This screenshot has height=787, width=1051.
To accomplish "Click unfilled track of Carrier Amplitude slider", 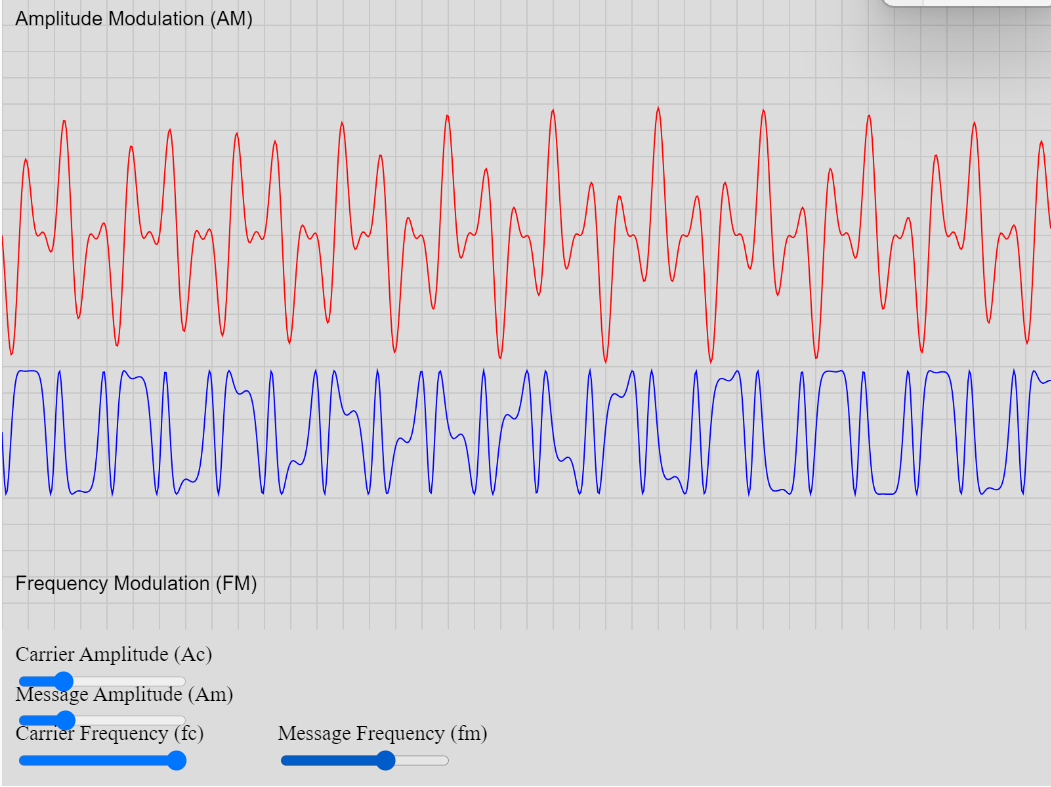I will pos(129,682).
